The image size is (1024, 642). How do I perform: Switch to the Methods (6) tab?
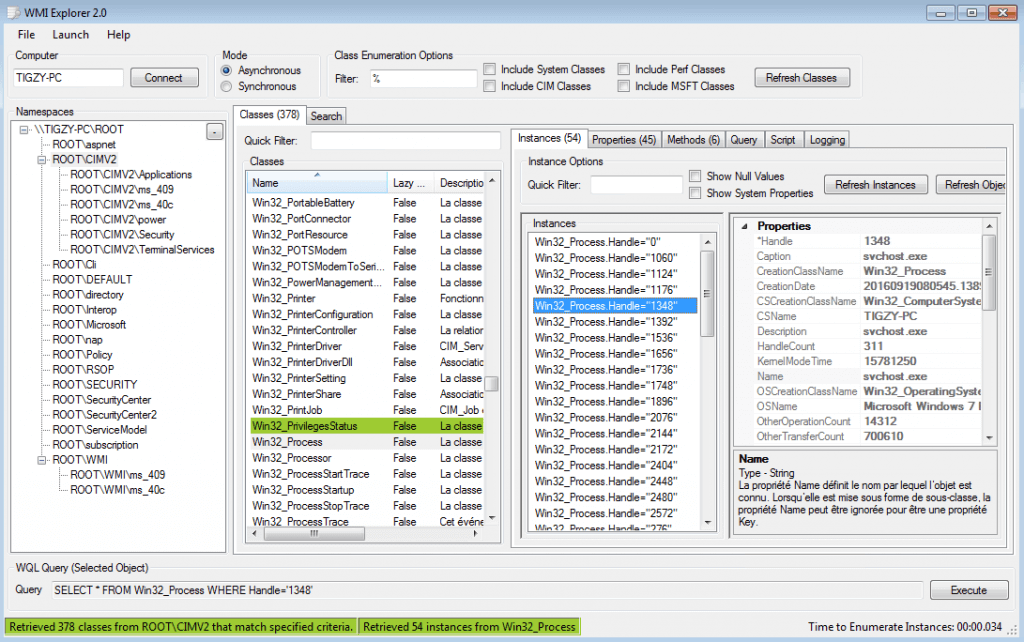pos(693,139)
